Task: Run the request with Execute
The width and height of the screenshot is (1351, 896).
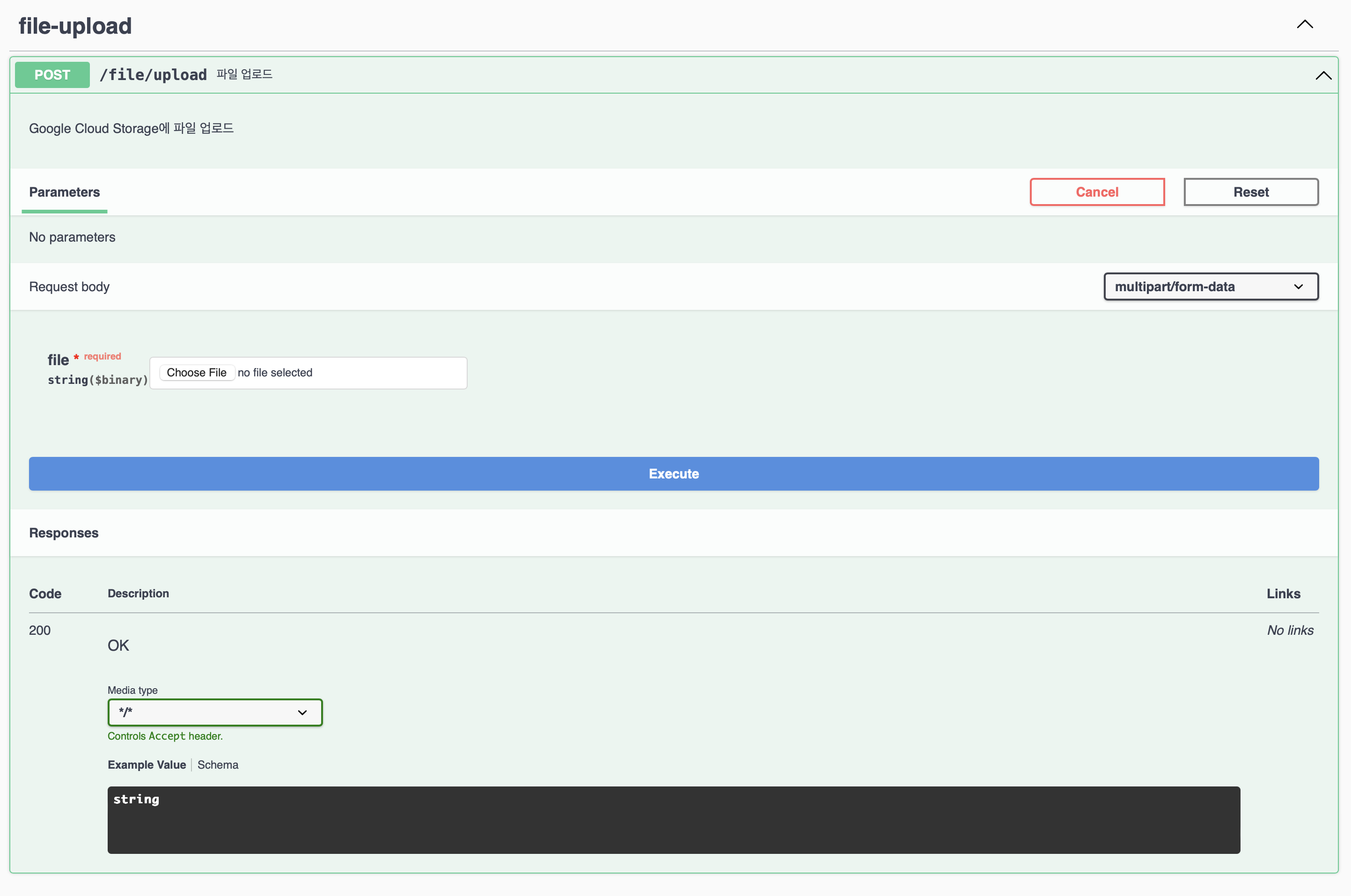Action: 674,474
